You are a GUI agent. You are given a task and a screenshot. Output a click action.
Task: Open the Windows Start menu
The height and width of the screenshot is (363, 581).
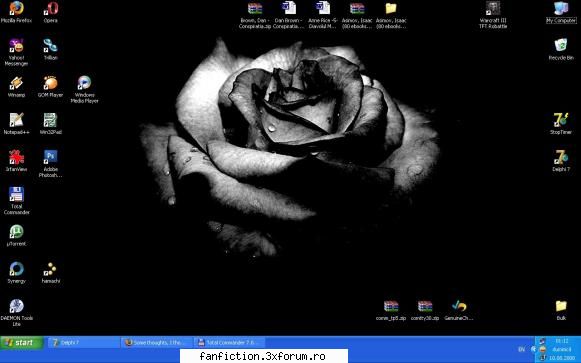21,343
